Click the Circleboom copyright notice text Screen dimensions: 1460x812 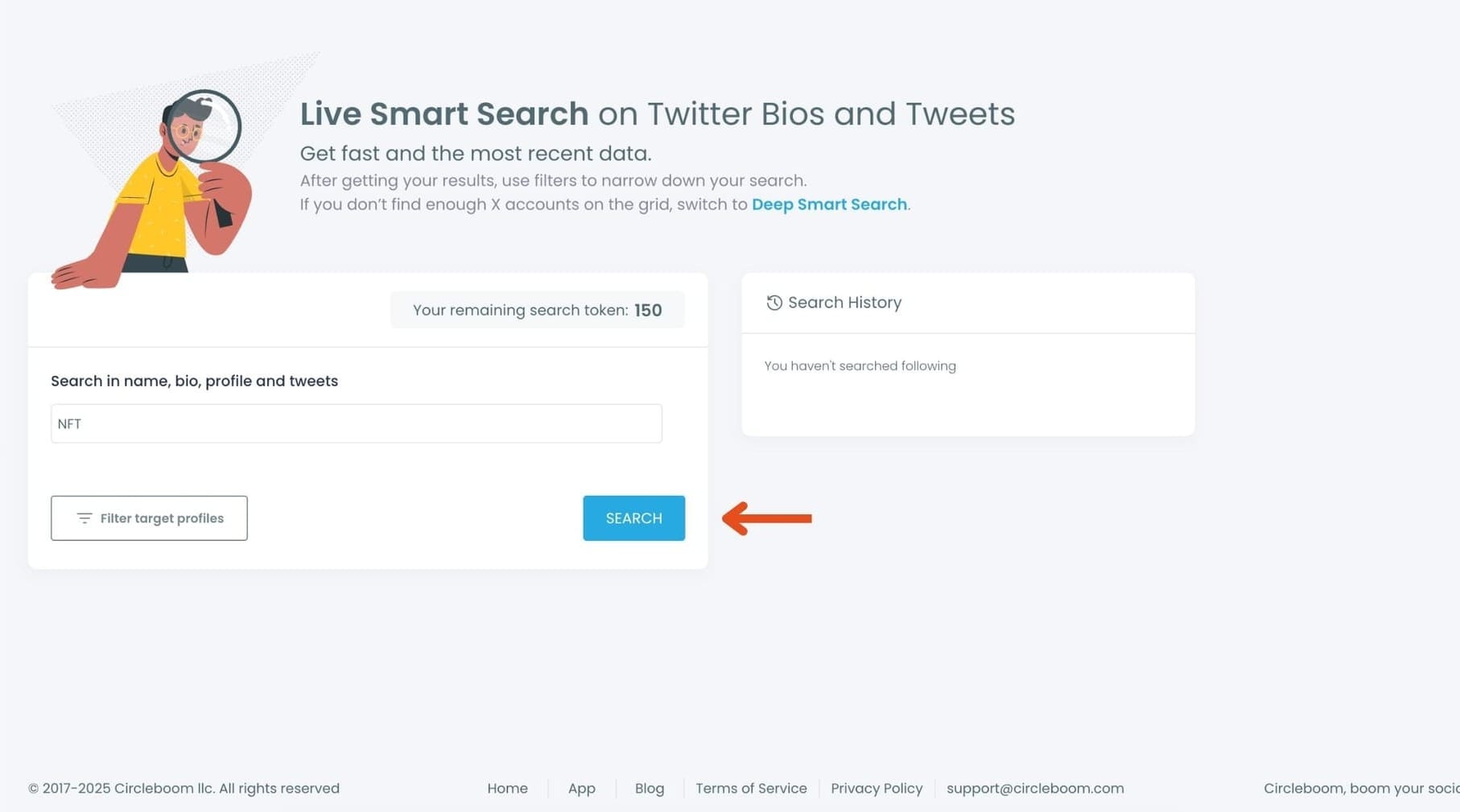point(184,789)
